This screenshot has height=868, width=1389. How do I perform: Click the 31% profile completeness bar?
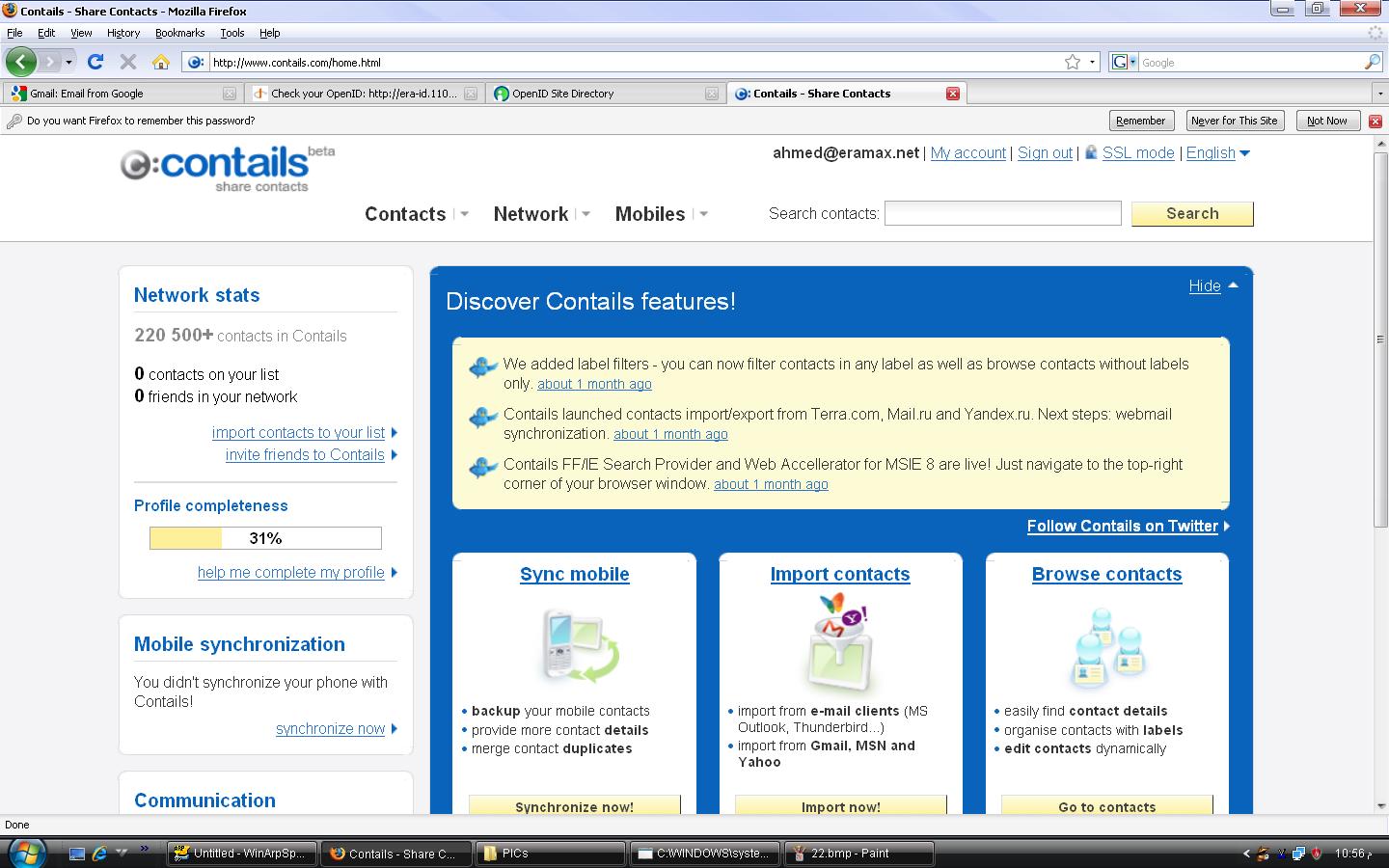[265, 538]
